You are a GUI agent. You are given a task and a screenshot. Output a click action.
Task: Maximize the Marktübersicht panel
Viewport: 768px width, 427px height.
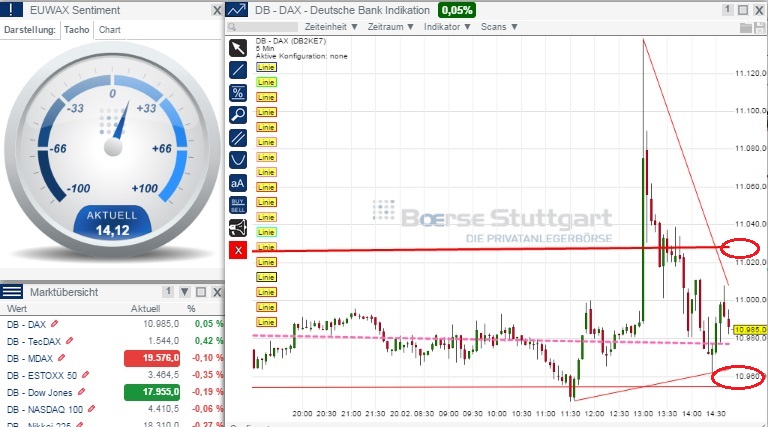click(201, 292)
